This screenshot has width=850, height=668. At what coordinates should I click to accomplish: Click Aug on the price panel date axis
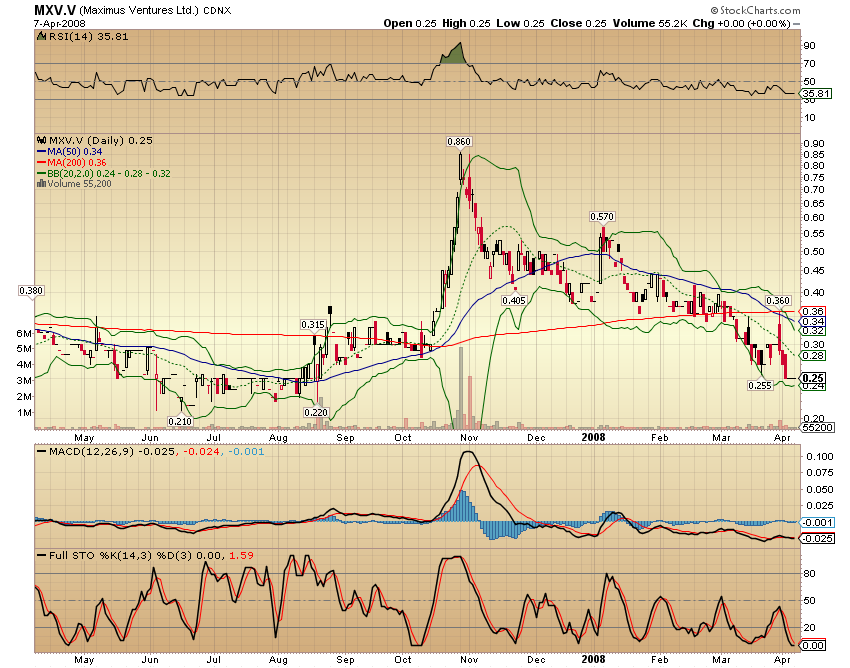point(278,438)
